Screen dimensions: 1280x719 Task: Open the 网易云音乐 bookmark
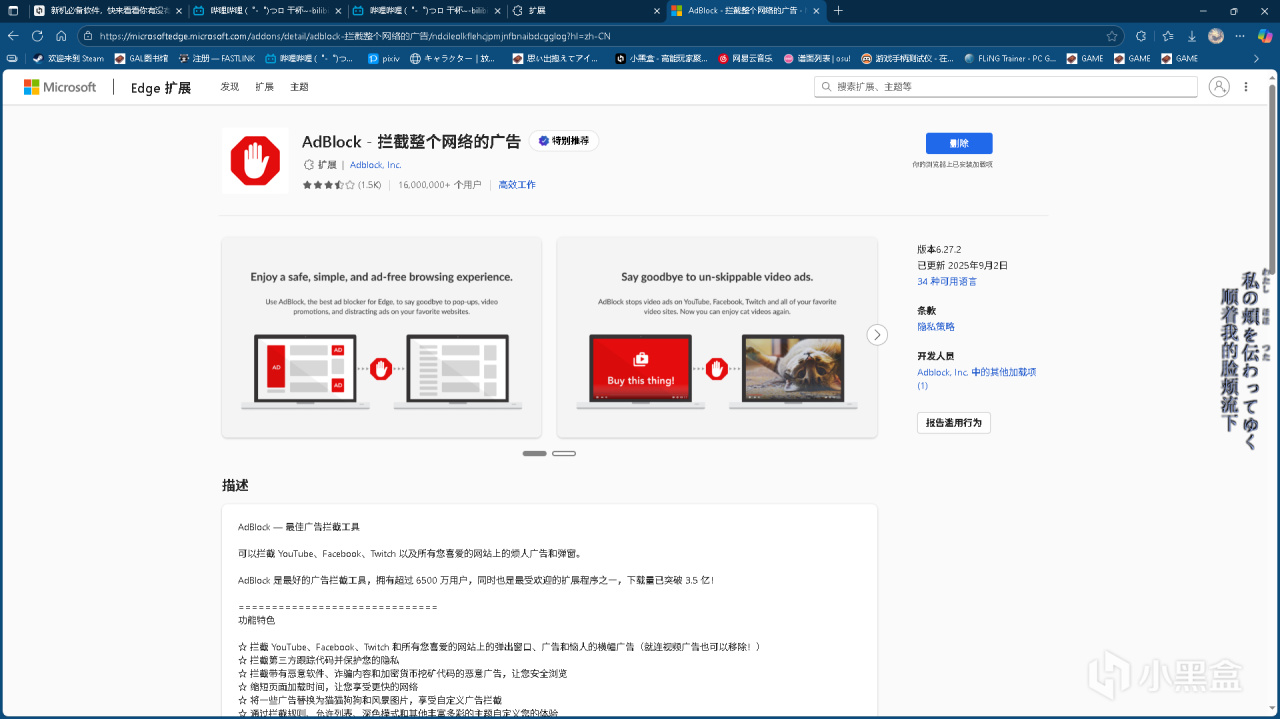747,58
